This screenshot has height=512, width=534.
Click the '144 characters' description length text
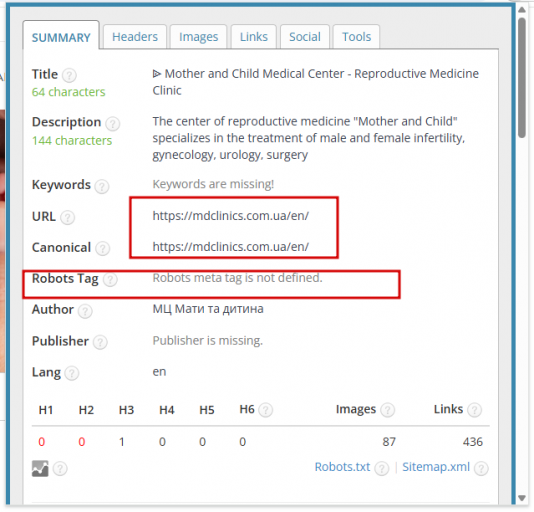tap(72, 140)
